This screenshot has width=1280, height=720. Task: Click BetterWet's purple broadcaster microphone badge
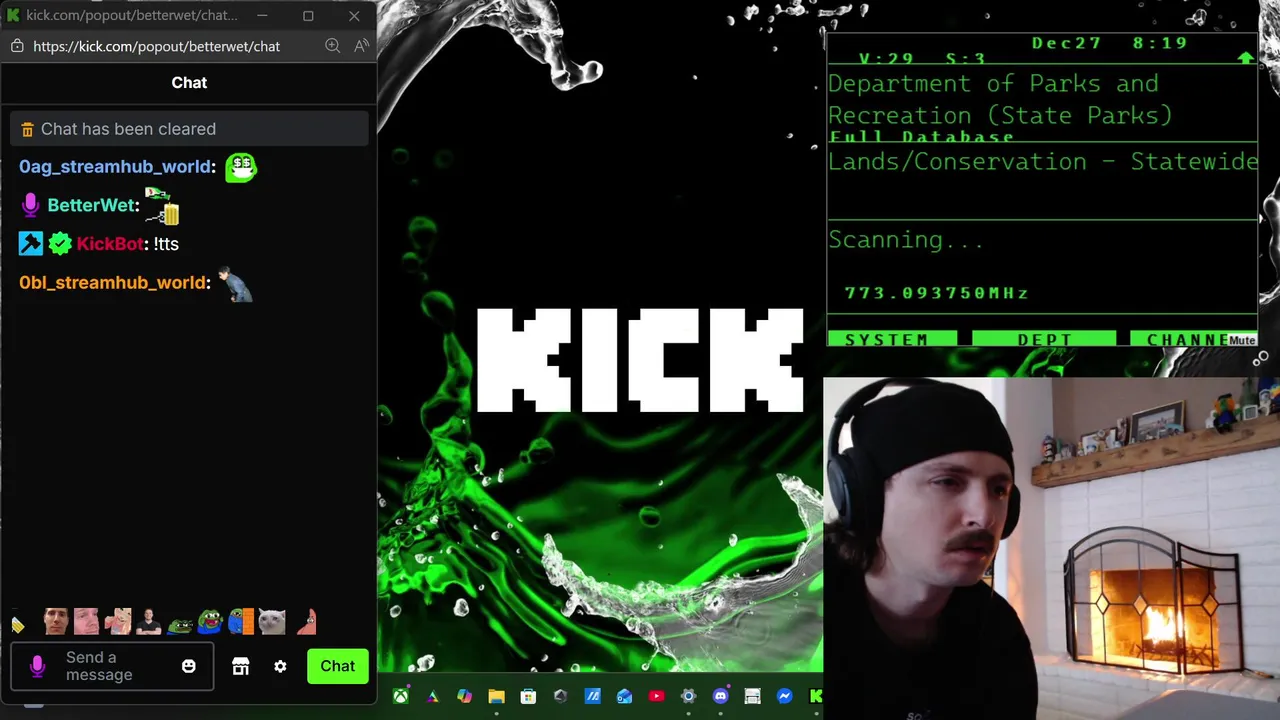pos(30,205)
